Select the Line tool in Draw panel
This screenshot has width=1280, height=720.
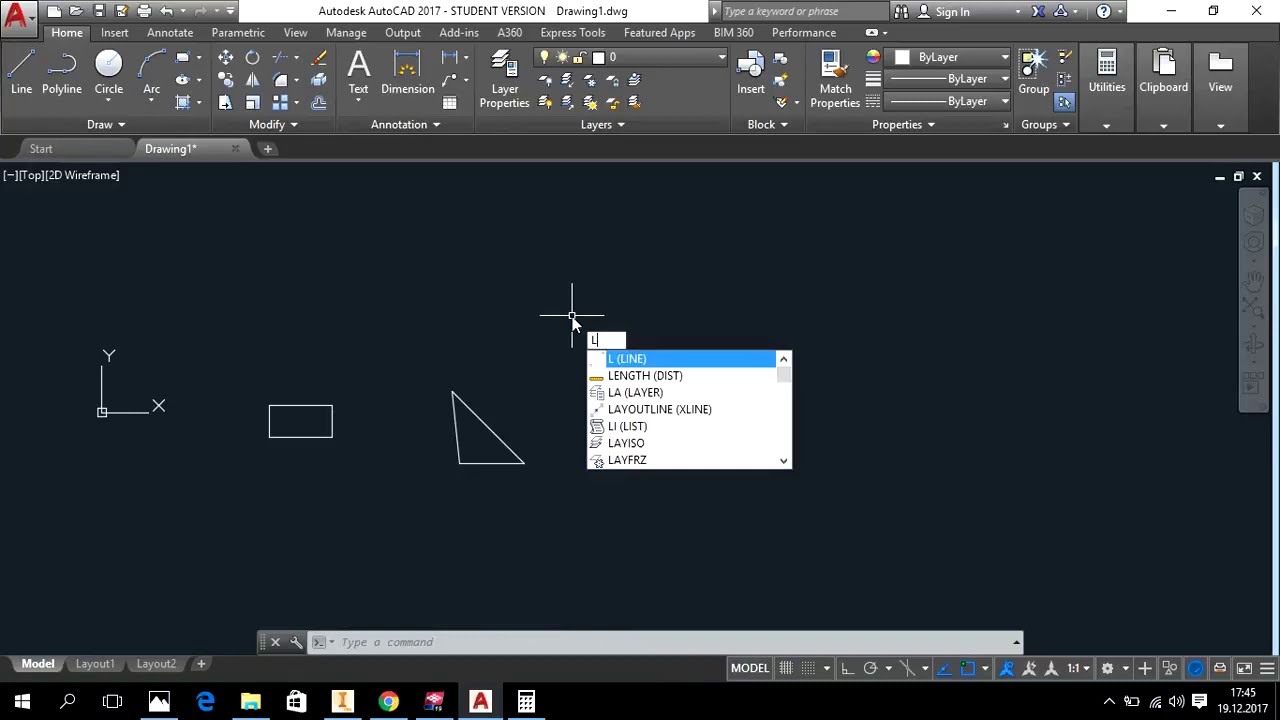21,74
